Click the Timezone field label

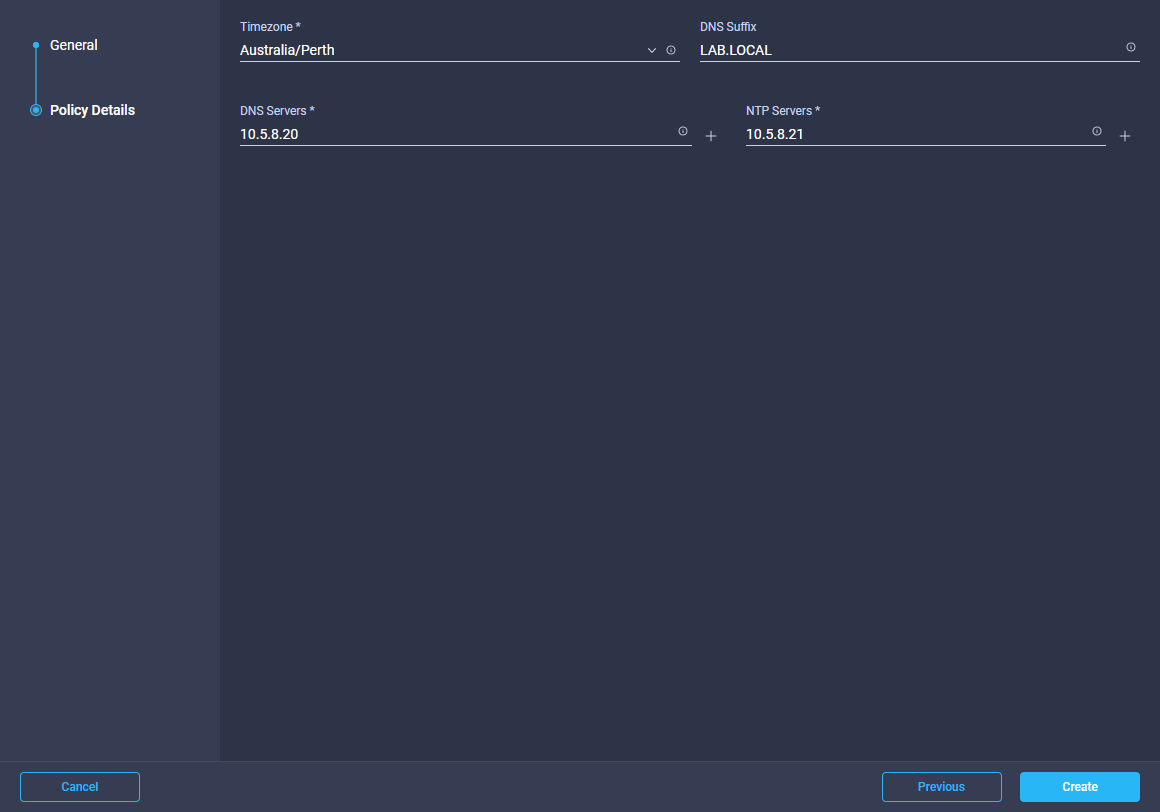[x=270, y=26]
